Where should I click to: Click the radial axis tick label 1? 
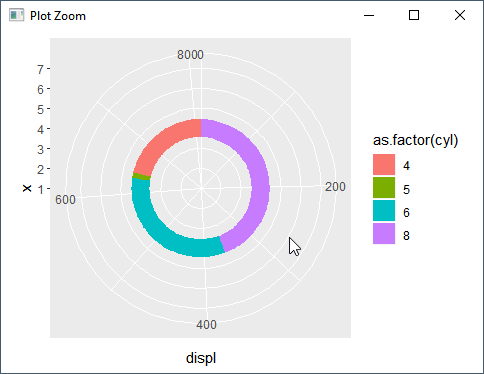pyautogui.click(x=40, y=189)
